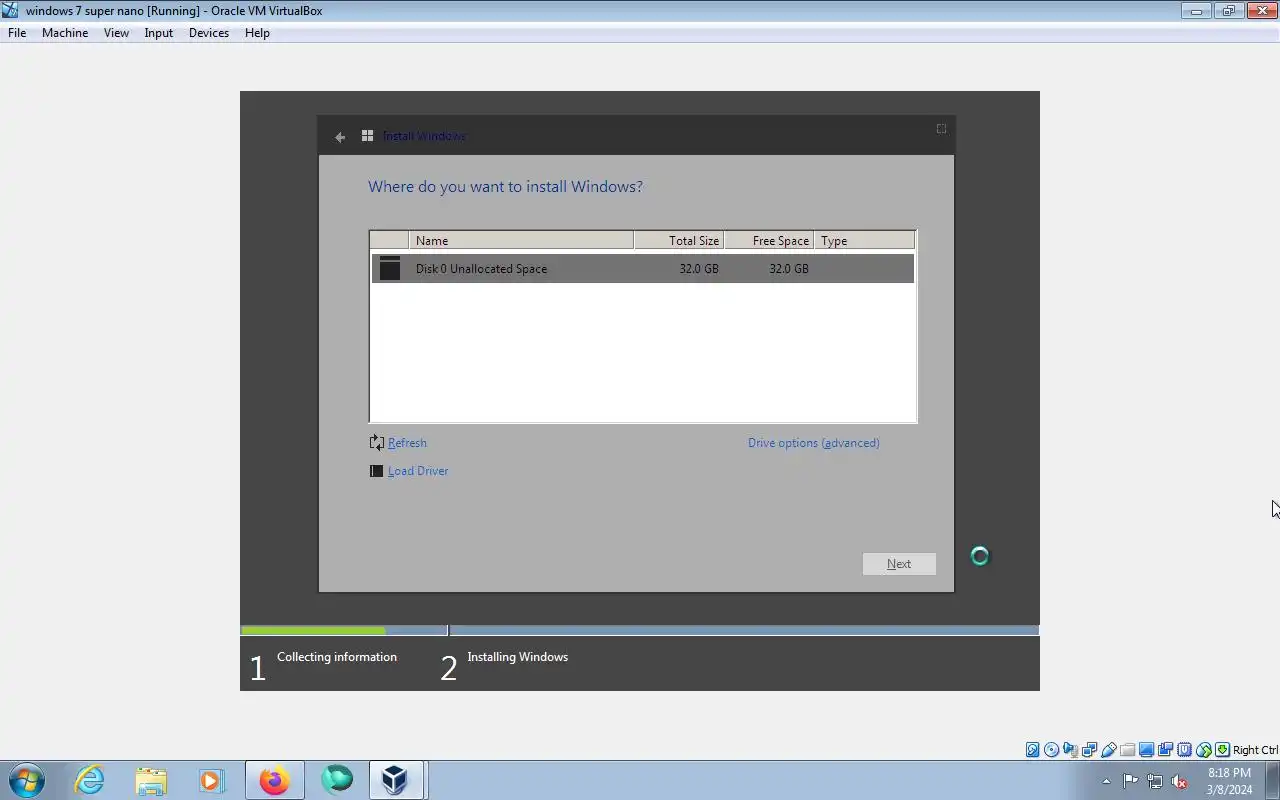Sort by the Type column header
Image resolution: width=1280 pixels, height=800 pixels.
(x=864, y=241)
